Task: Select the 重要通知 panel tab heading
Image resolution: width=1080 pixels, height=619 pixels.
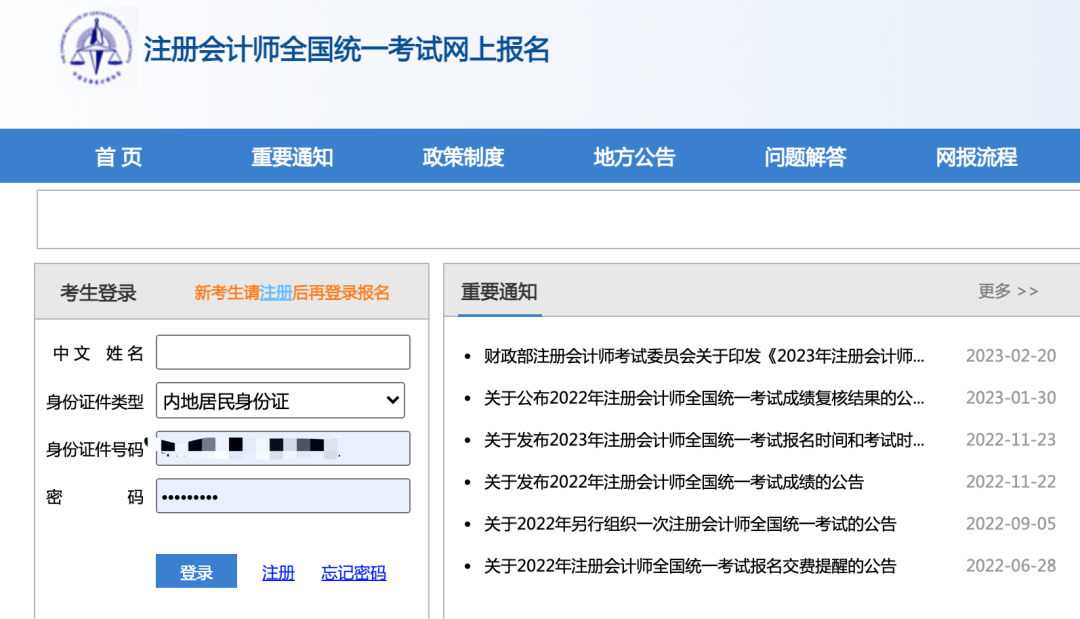Action: (x=499, y=292)
